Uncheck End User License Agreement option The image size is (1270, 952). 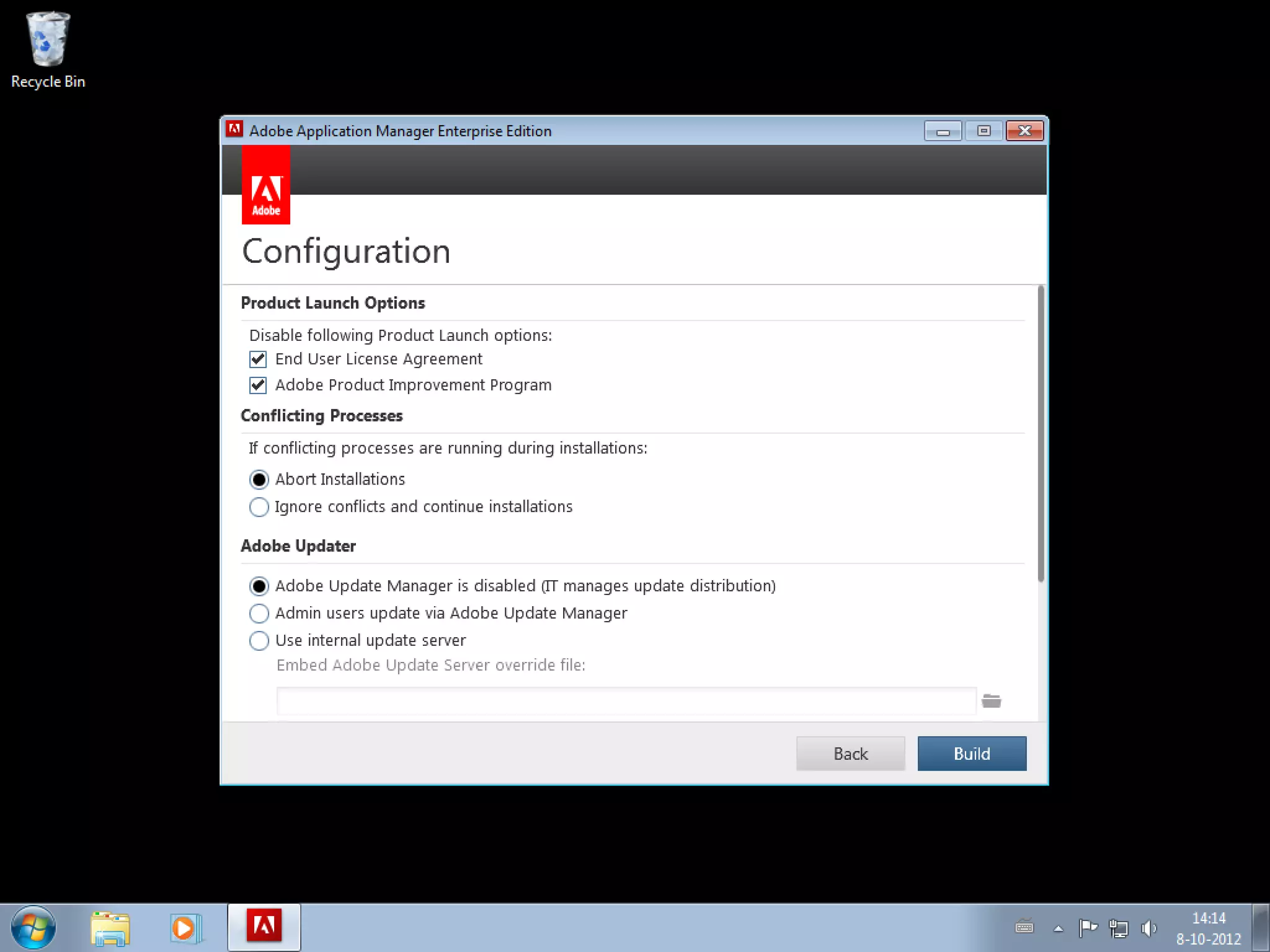coord(258,359)
